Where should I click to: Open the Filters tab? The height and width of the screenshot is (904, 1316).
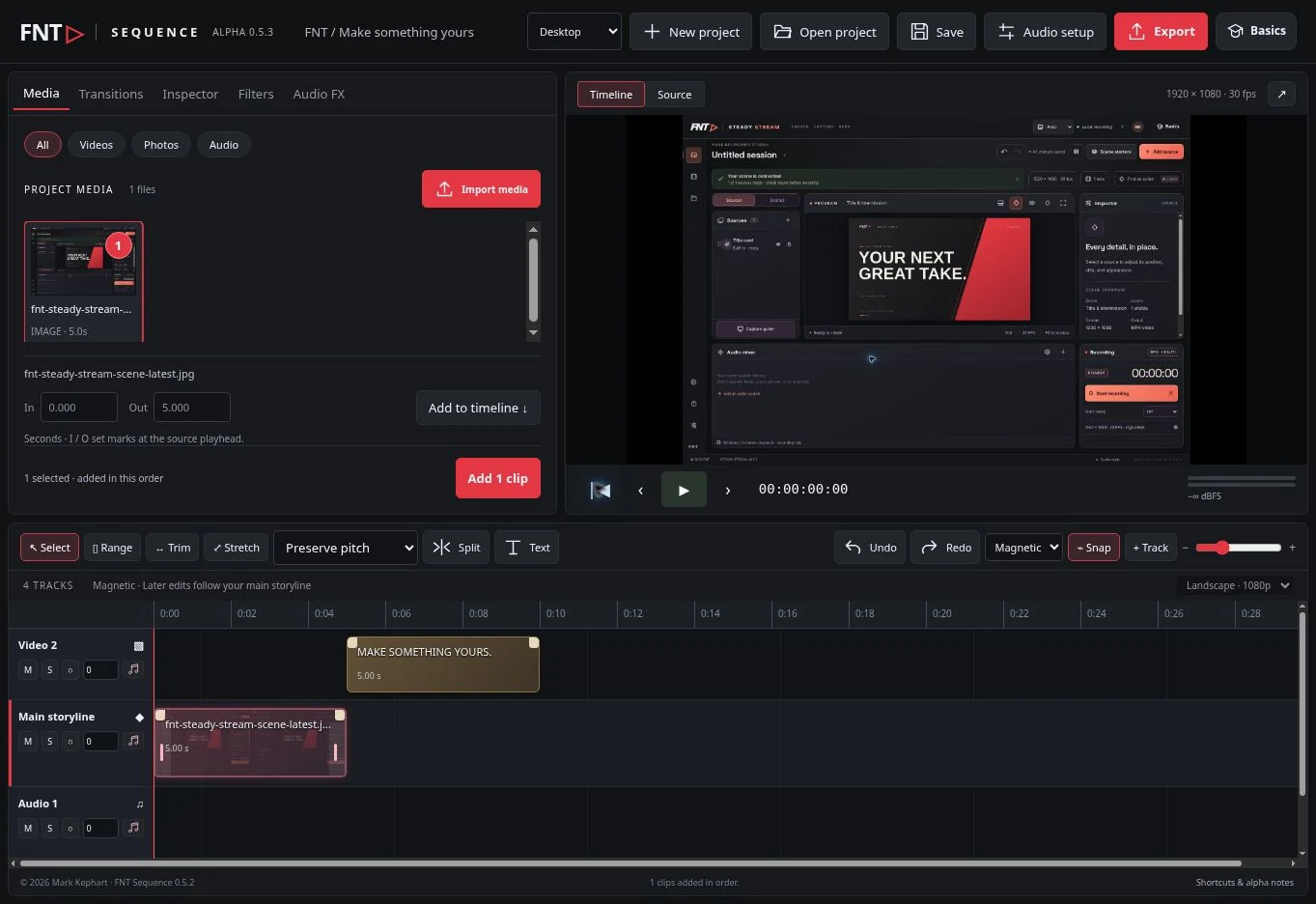click(x=256, y=94)
